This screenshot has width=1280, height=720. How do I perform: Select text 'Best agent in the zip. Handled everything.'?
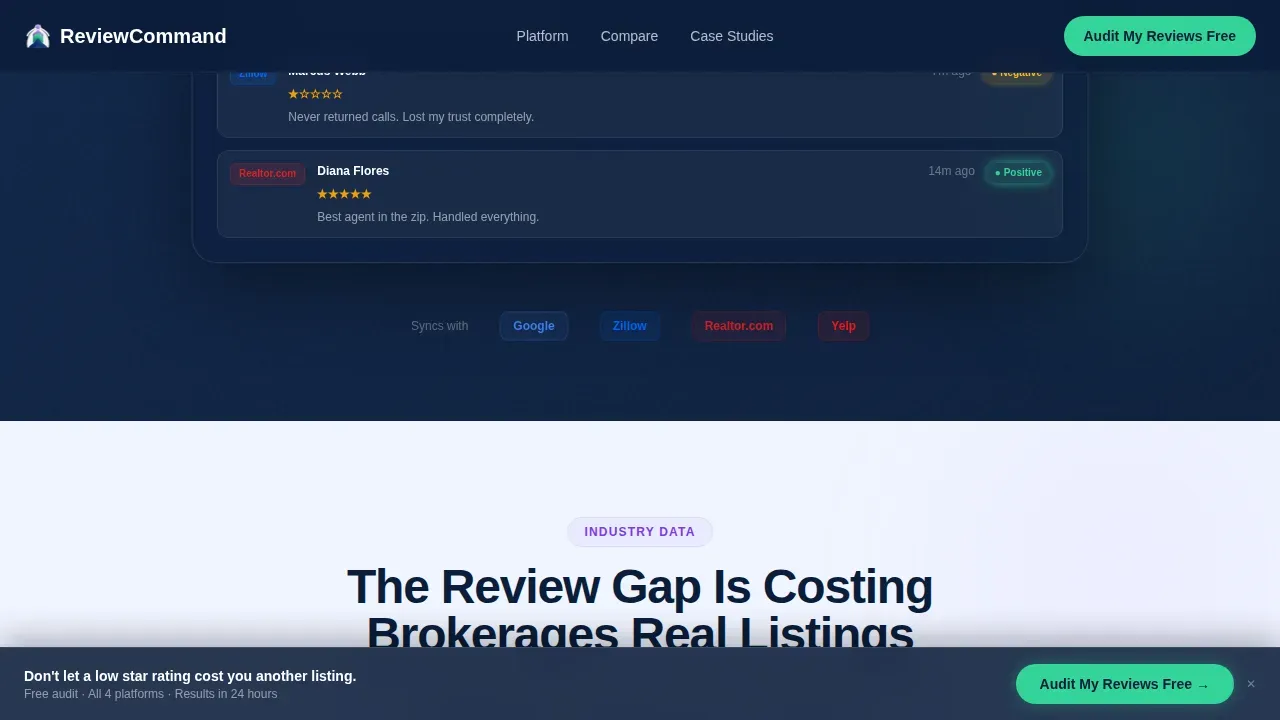pyautogui.click(x=428, y=217)
